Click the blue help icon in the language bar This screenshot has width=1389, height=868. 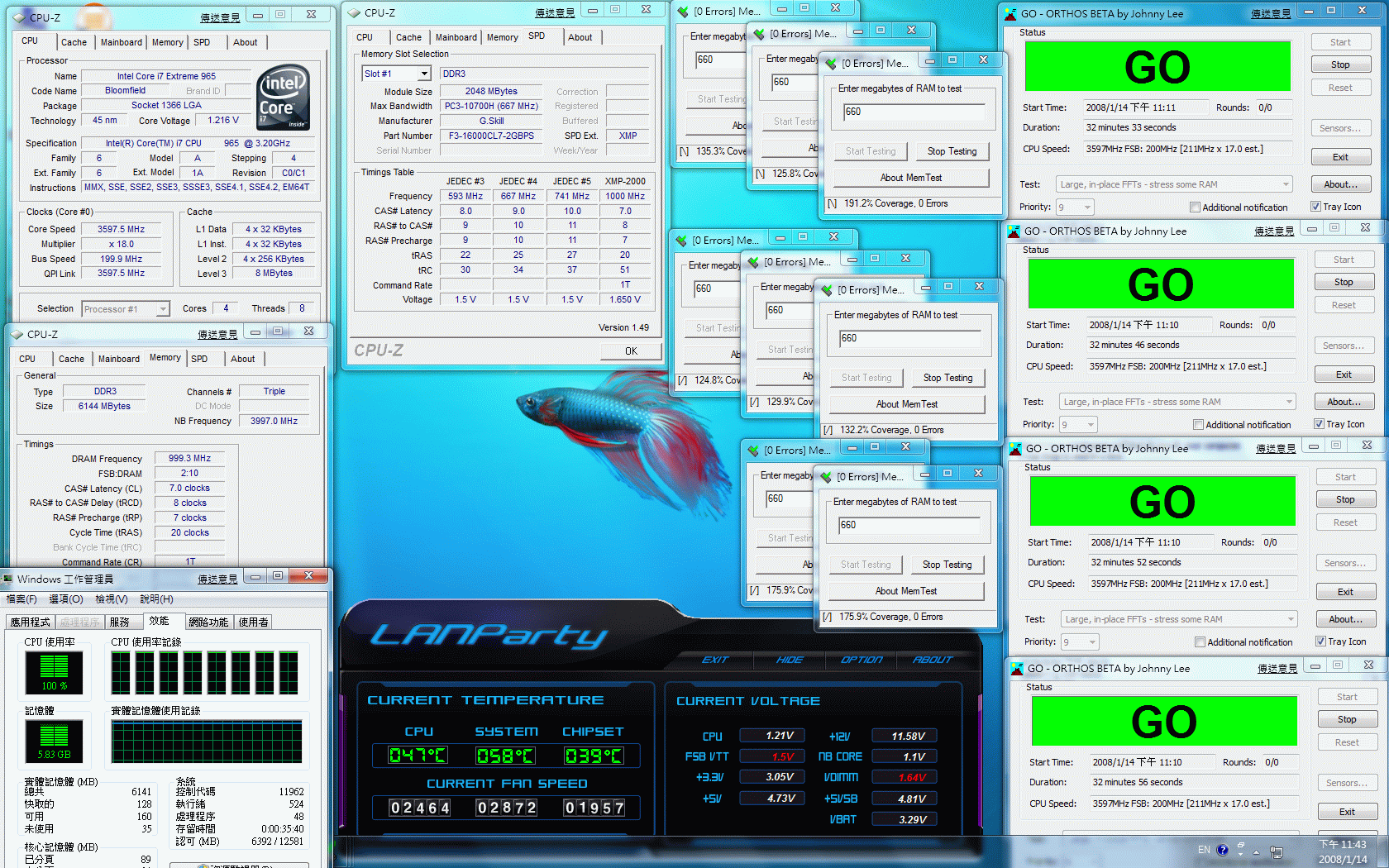[1222, 849]
